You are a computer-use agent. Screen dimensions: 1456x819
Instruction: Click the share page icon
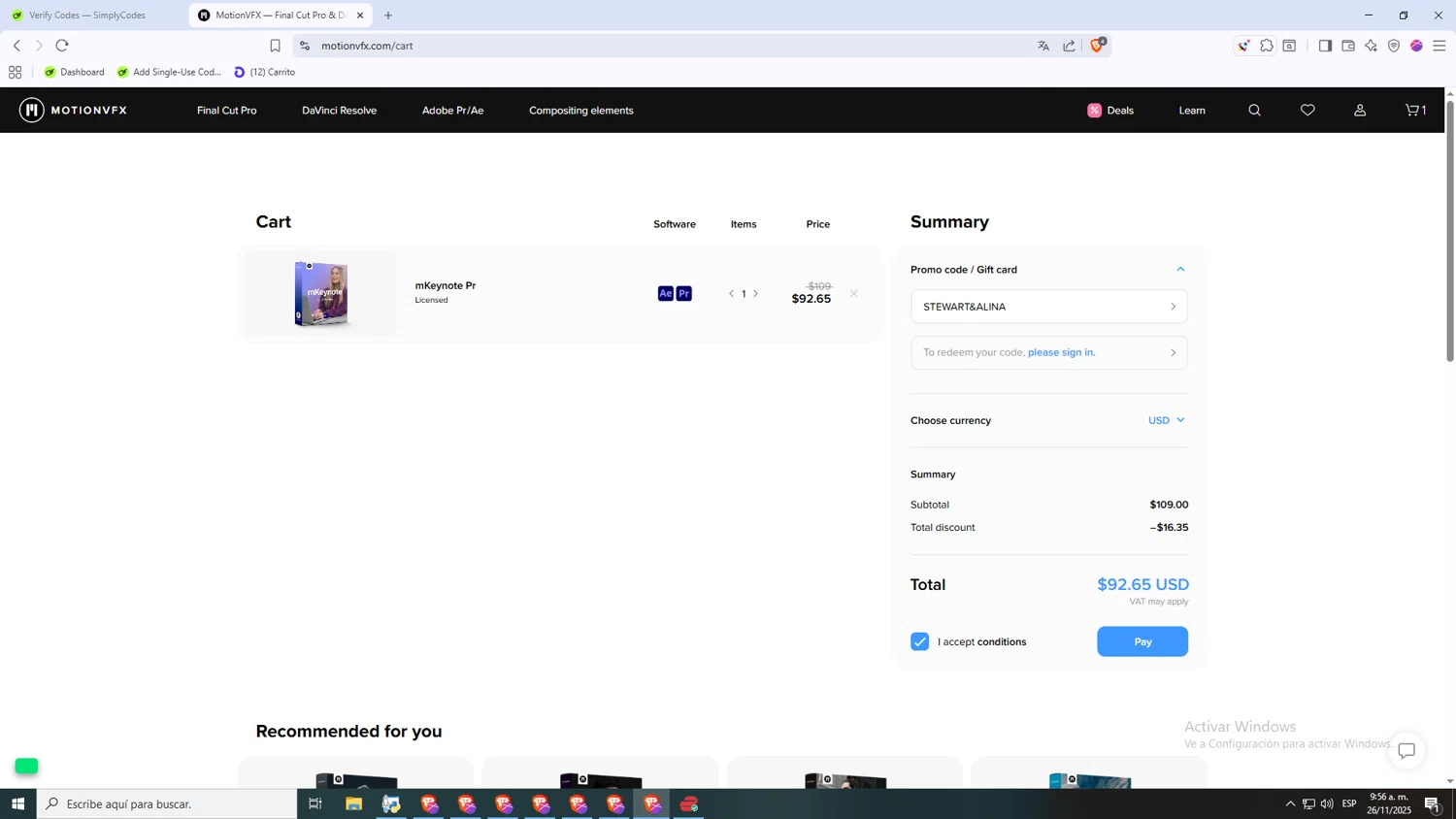click(x=1069, y=46)
